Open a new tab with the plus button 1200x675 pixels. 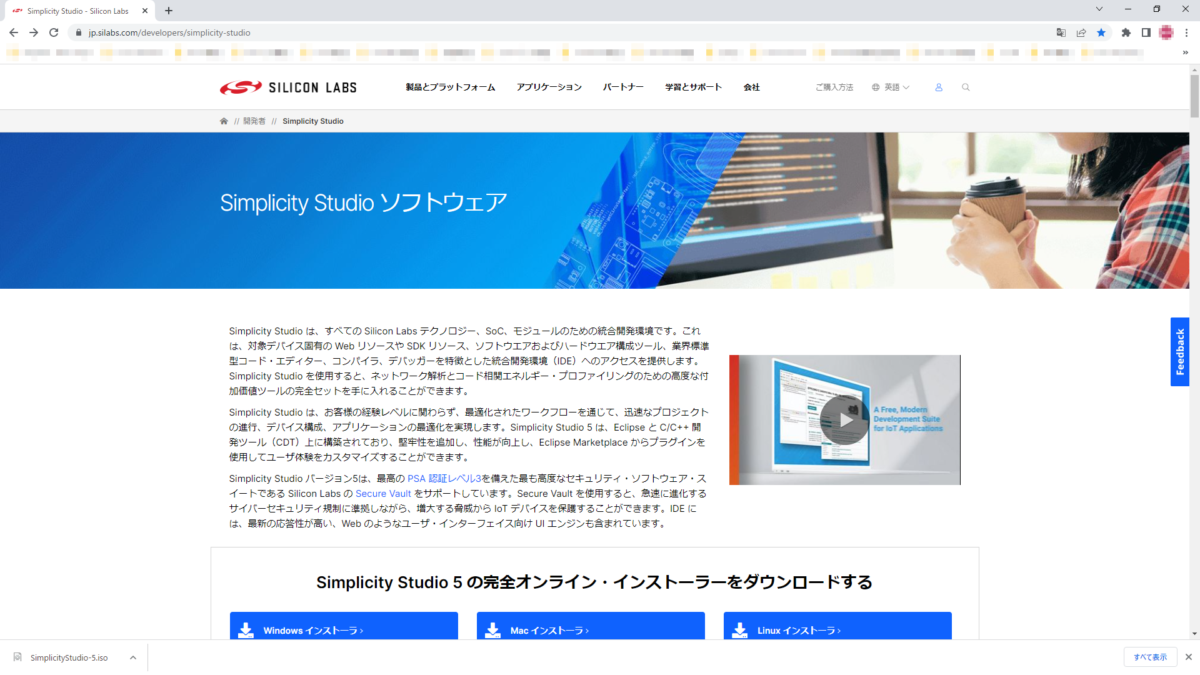pos(168,10)
